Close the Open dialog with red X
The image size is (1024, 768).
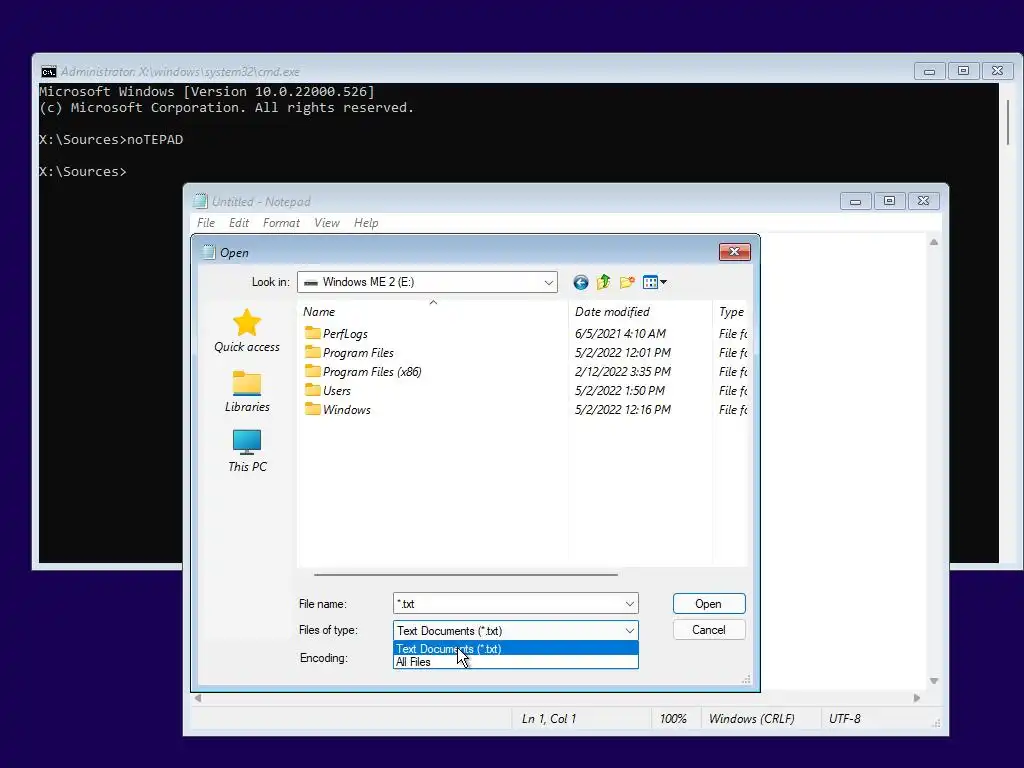735,251
